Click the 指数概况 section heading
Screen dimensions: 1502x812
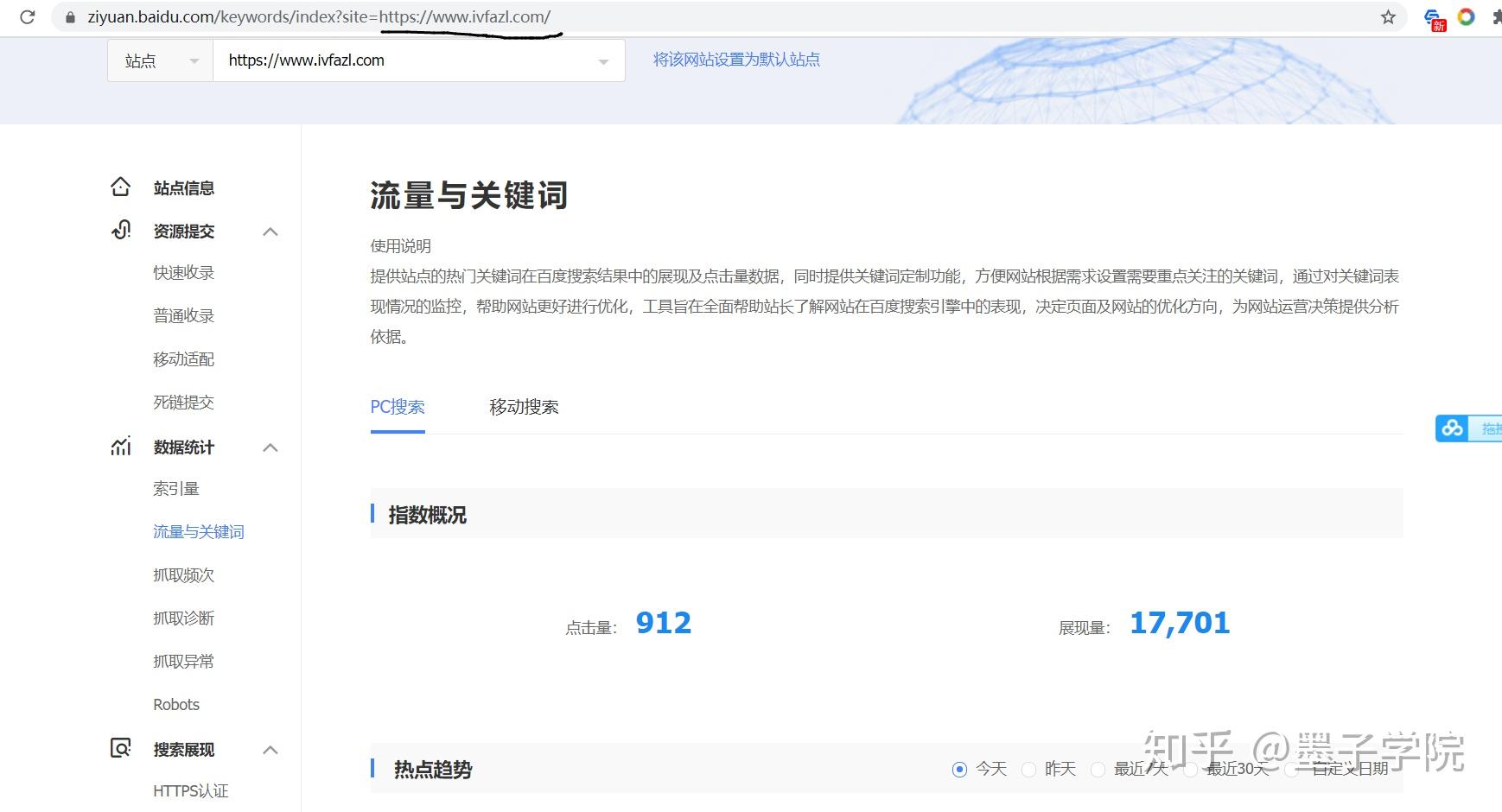(428, 516)
